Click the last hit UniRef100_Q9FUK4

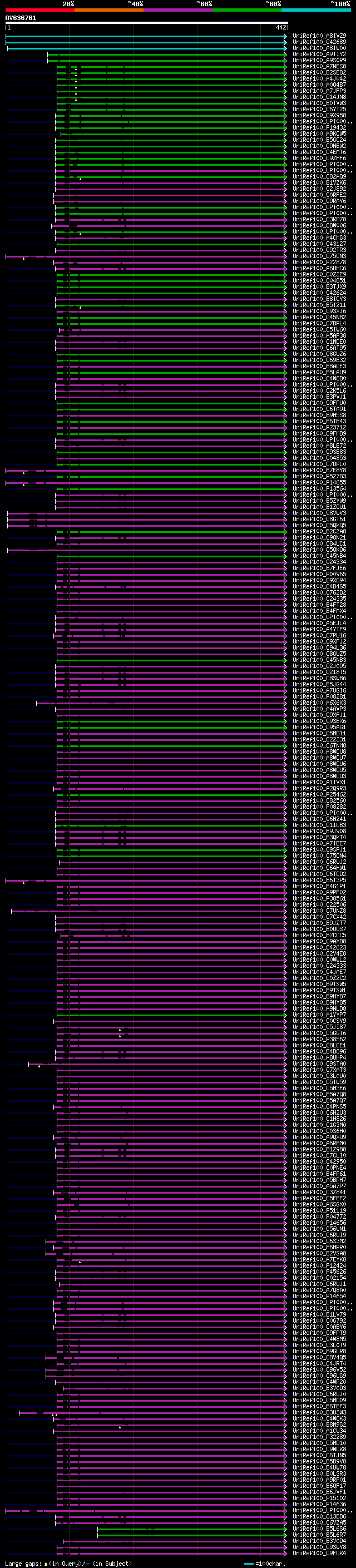(x=319, y=1554)
